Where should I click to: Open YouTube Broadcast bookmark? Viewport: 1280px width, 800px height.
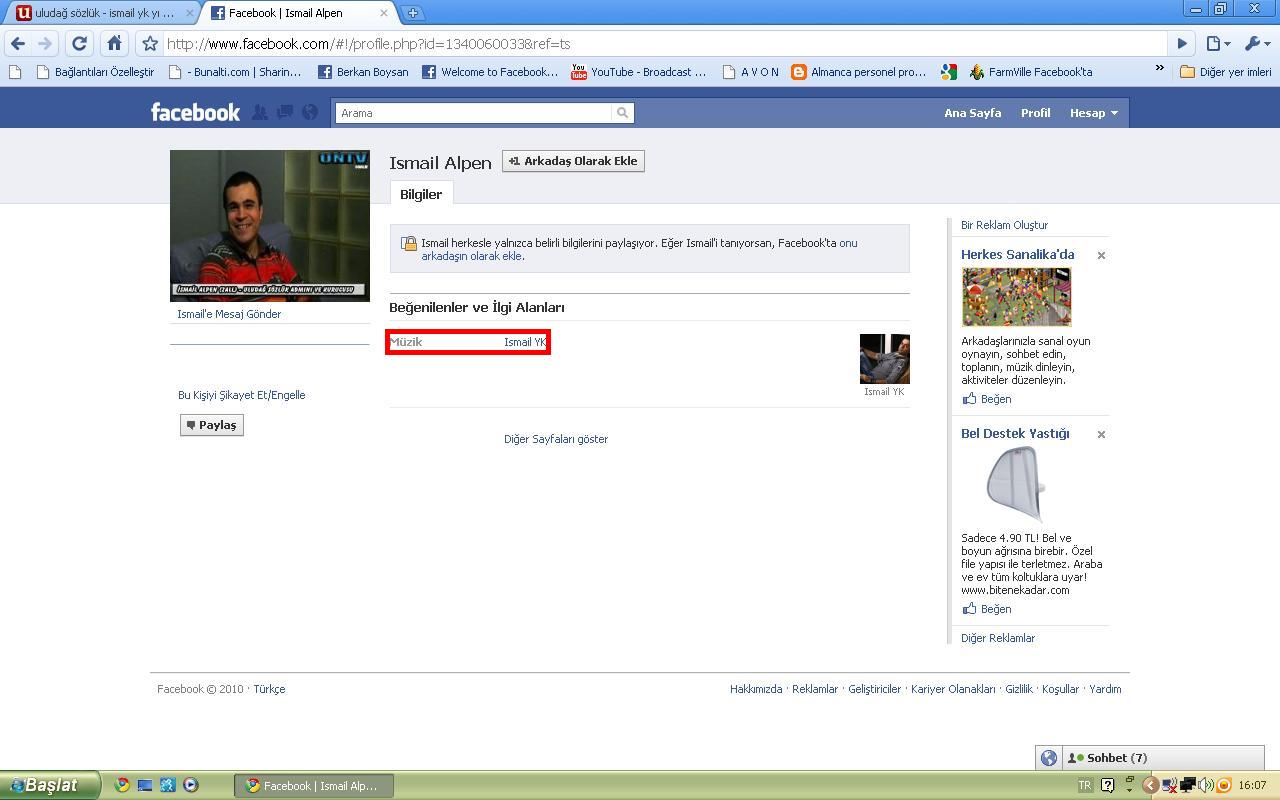point(639,72)
